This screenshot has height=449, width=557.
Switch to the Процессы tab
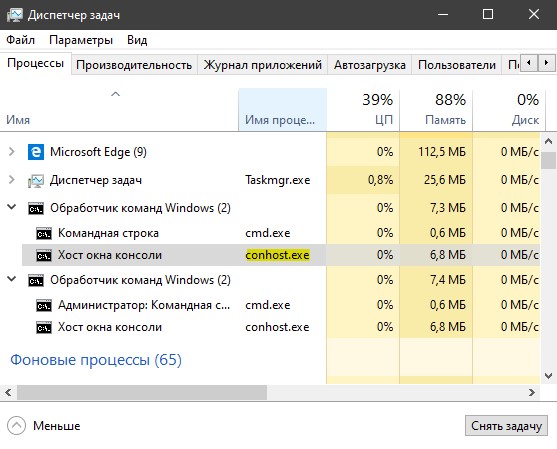pyautogui.click(x=36, y=63)
